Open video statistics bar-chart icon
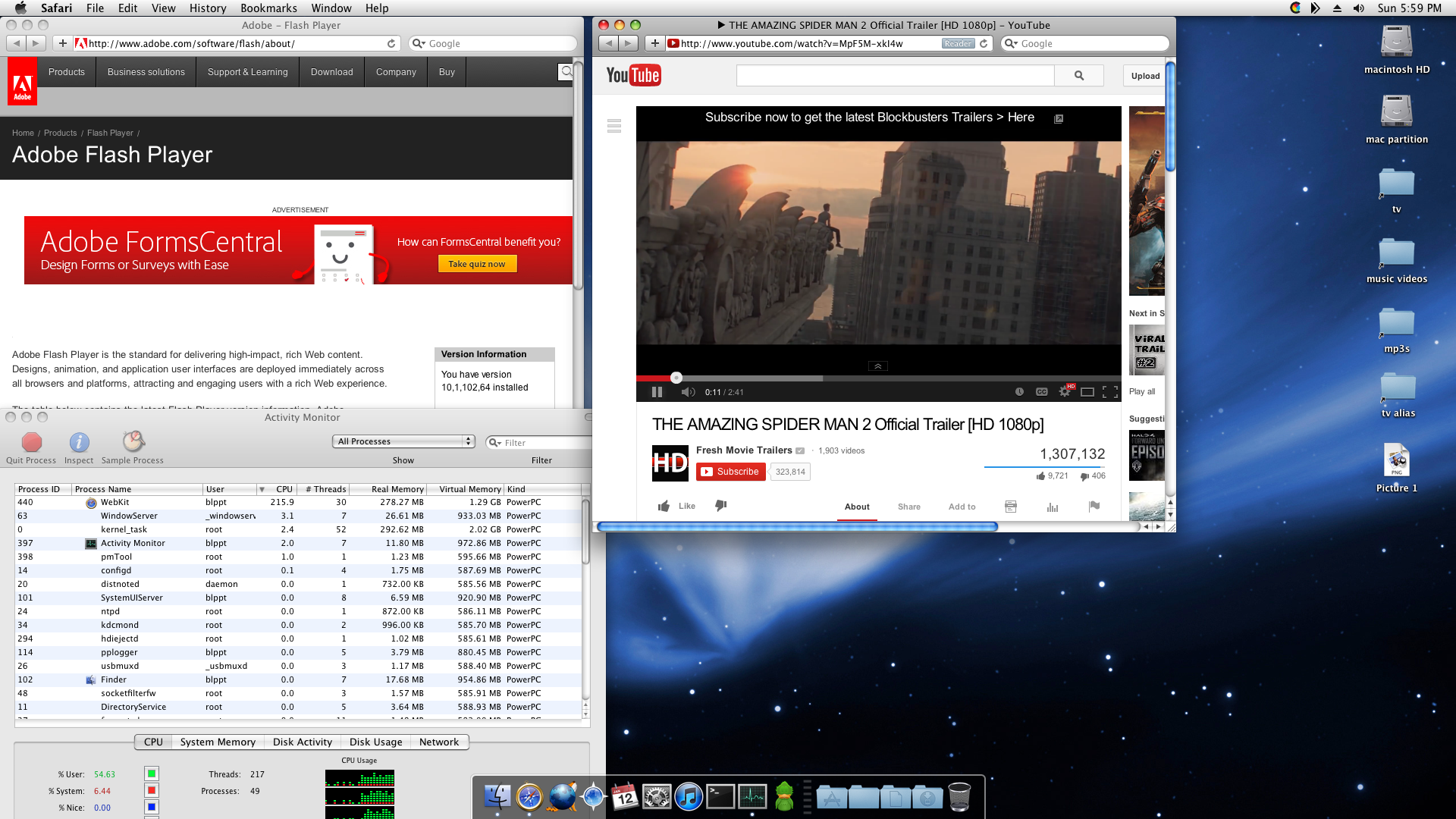Viewport: 1456px width, 819px height. pyautogui.click(x=1053, y=507)
